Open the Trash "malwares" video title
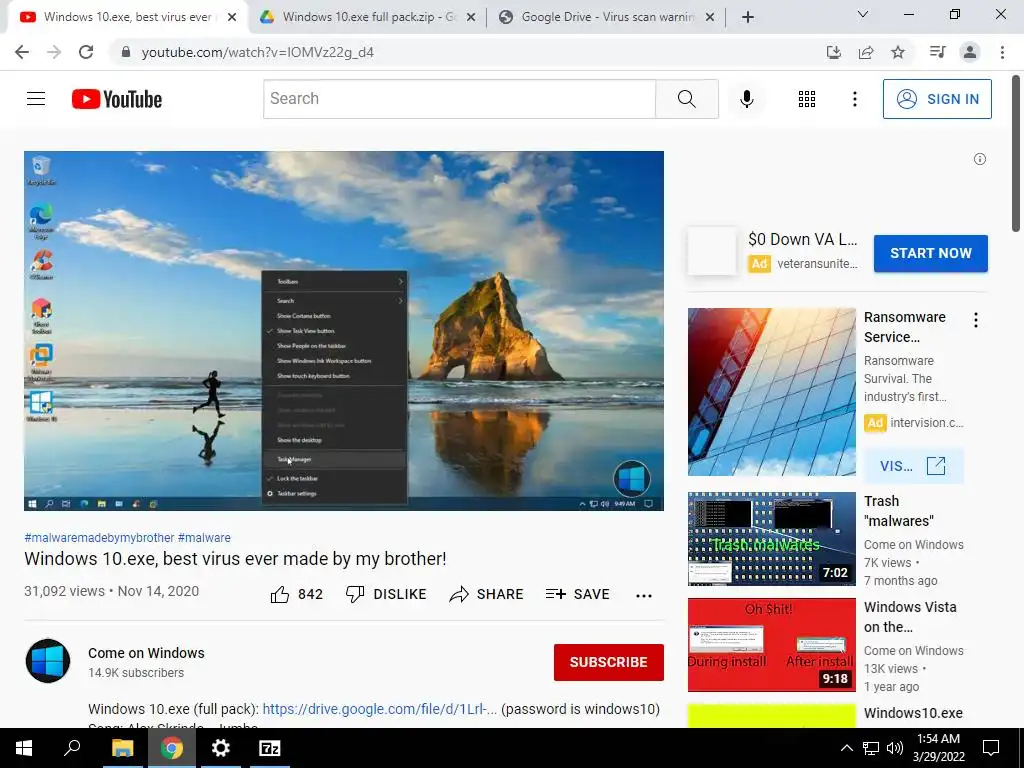The height and width of the screenshot is (768, 1024). click(898, 511)
